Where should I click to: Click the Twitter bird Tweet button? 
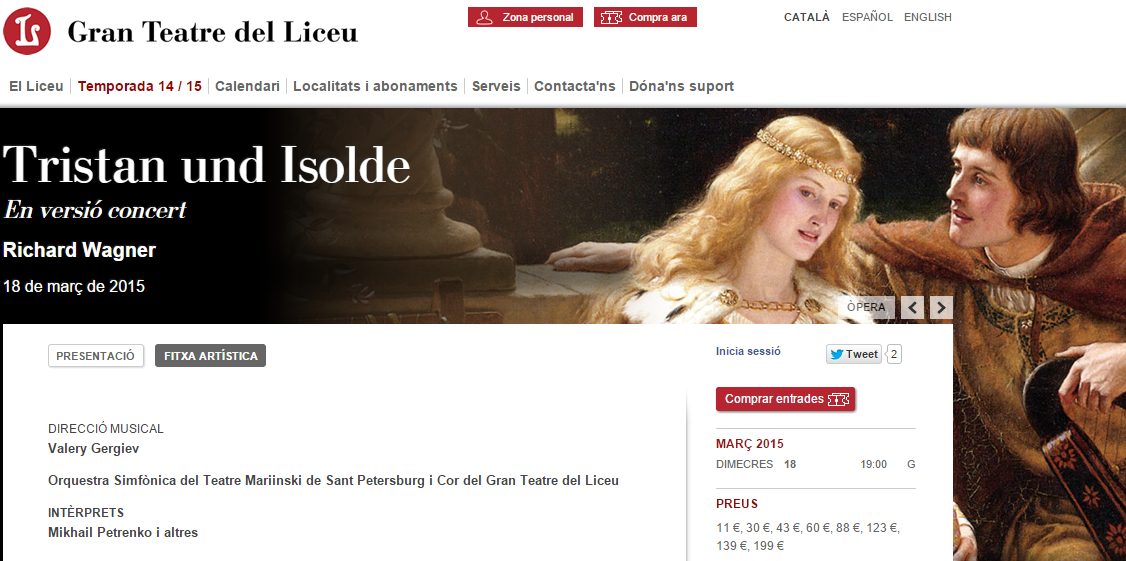[854, 354]
